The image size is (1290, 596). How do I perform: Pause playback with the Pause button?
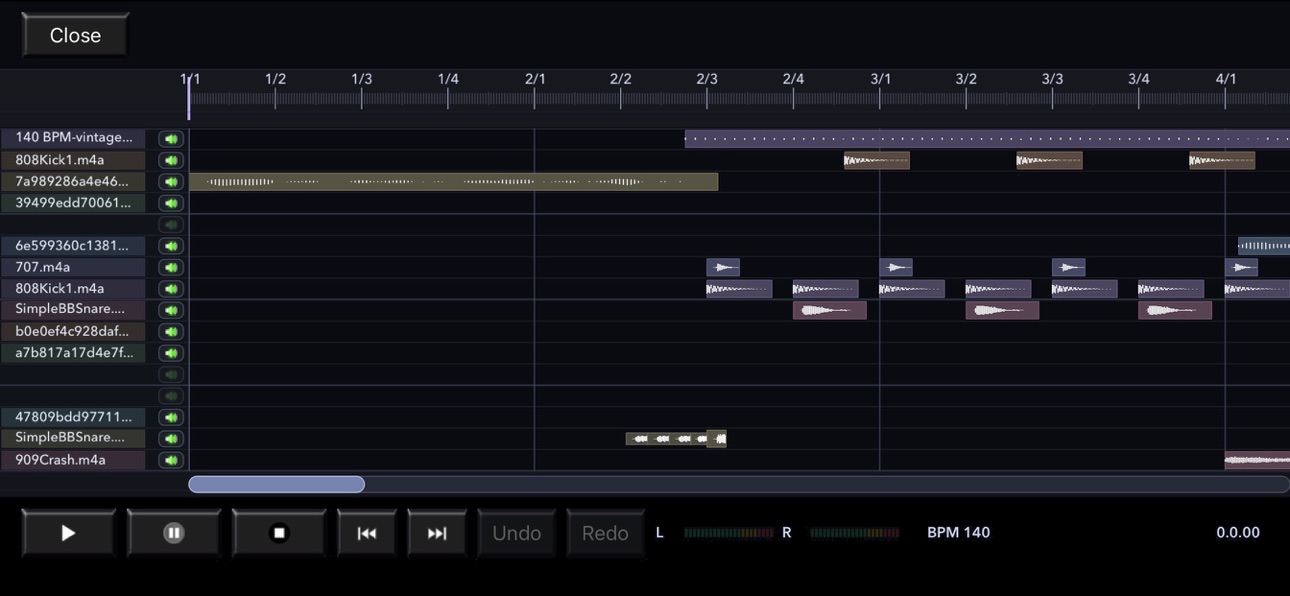click(x=173, y=533)
